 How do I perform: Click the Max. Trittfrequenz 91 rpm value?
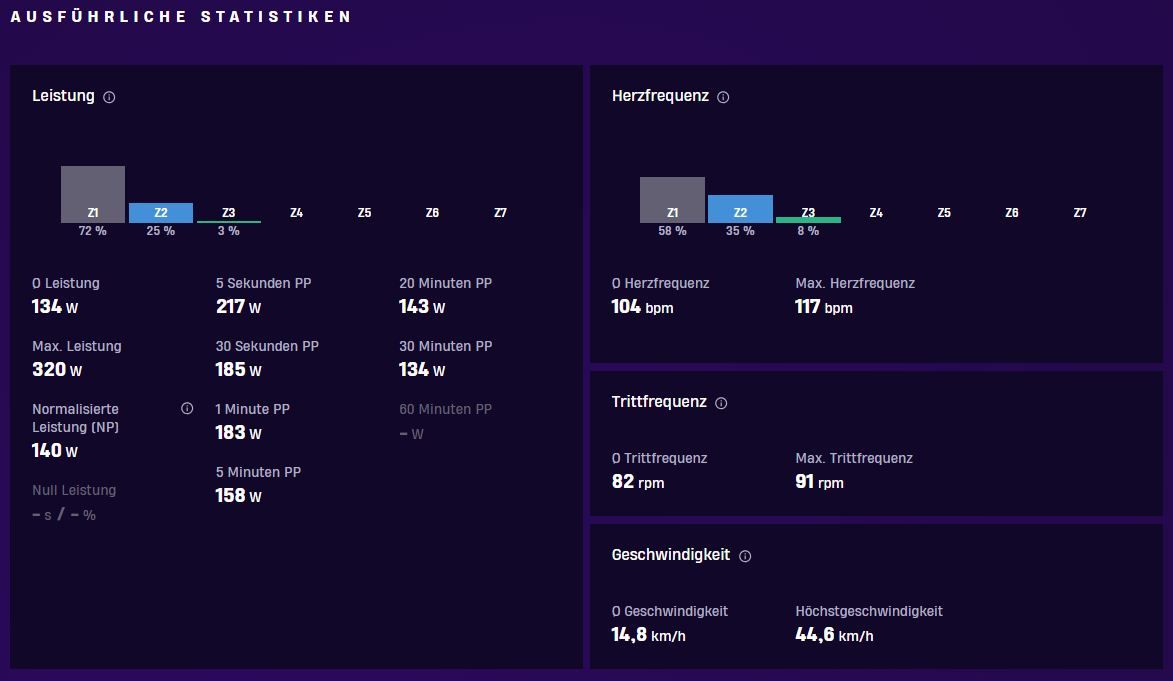[819, 482]
